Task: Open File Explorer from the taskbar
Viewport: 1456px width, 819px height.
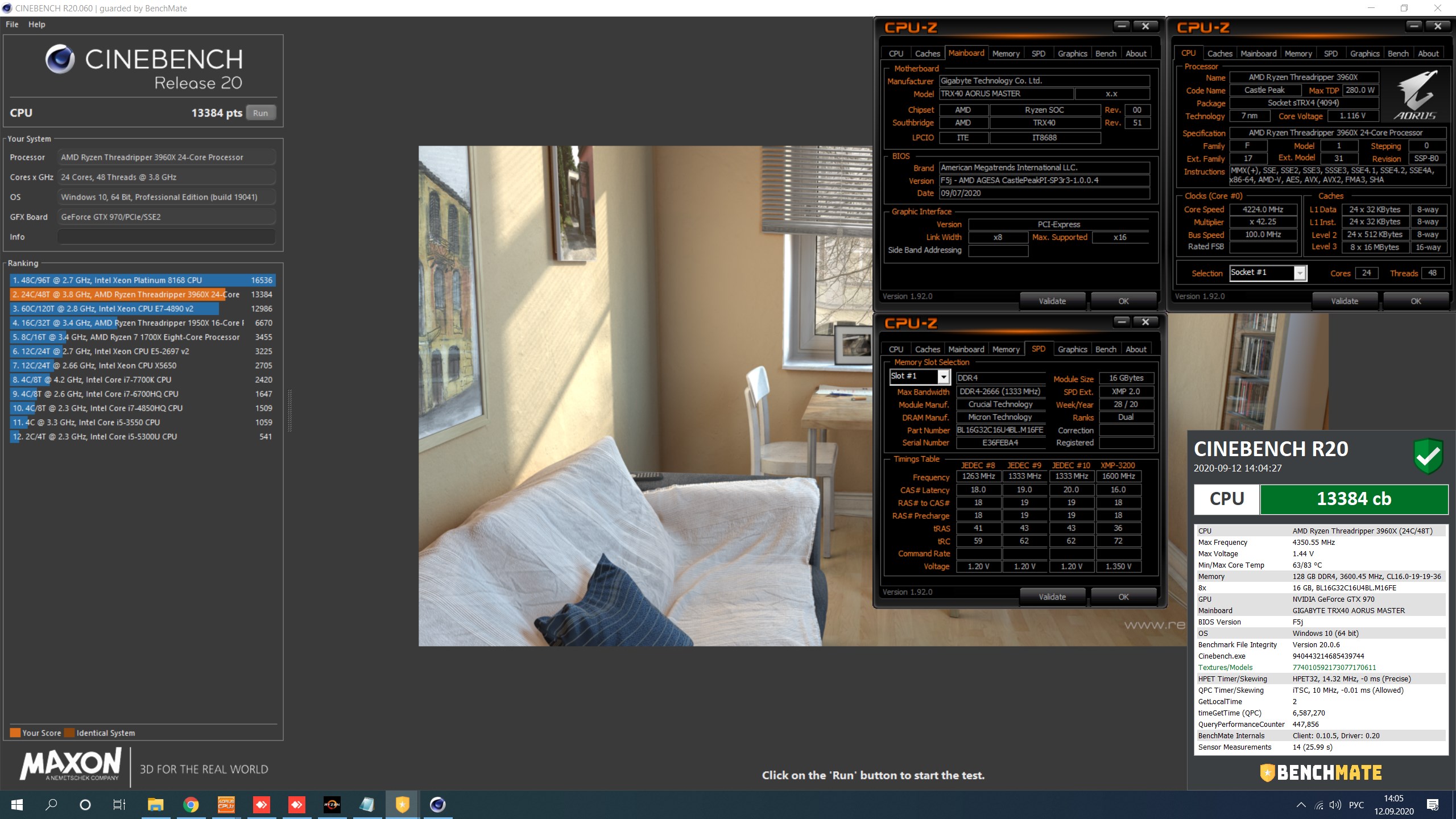Action: point(155,804)
